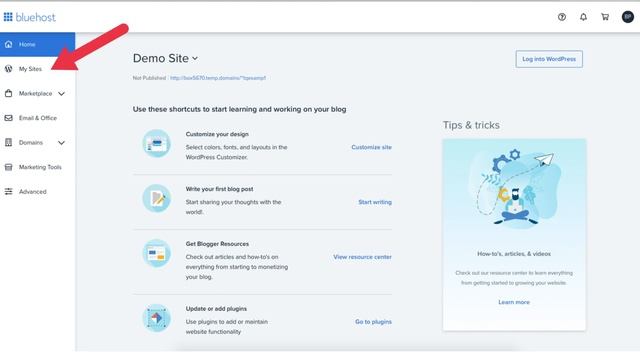Click the Update or add plugins icon

click(156, 318)
